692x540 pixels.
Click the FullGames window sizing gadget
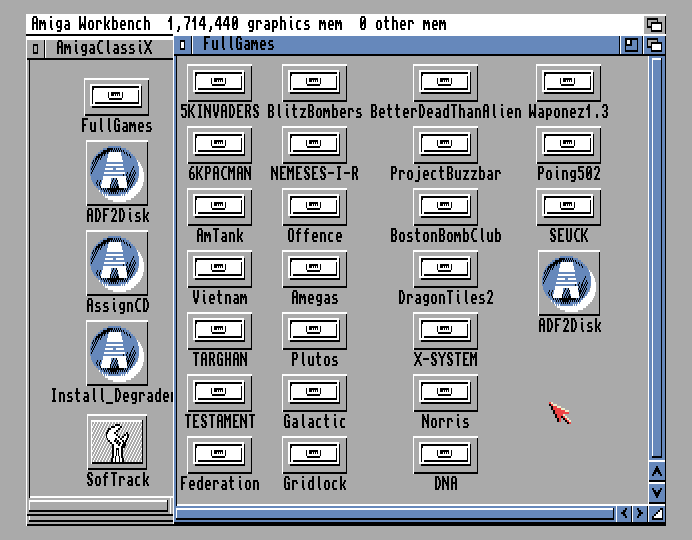point(657,514)
